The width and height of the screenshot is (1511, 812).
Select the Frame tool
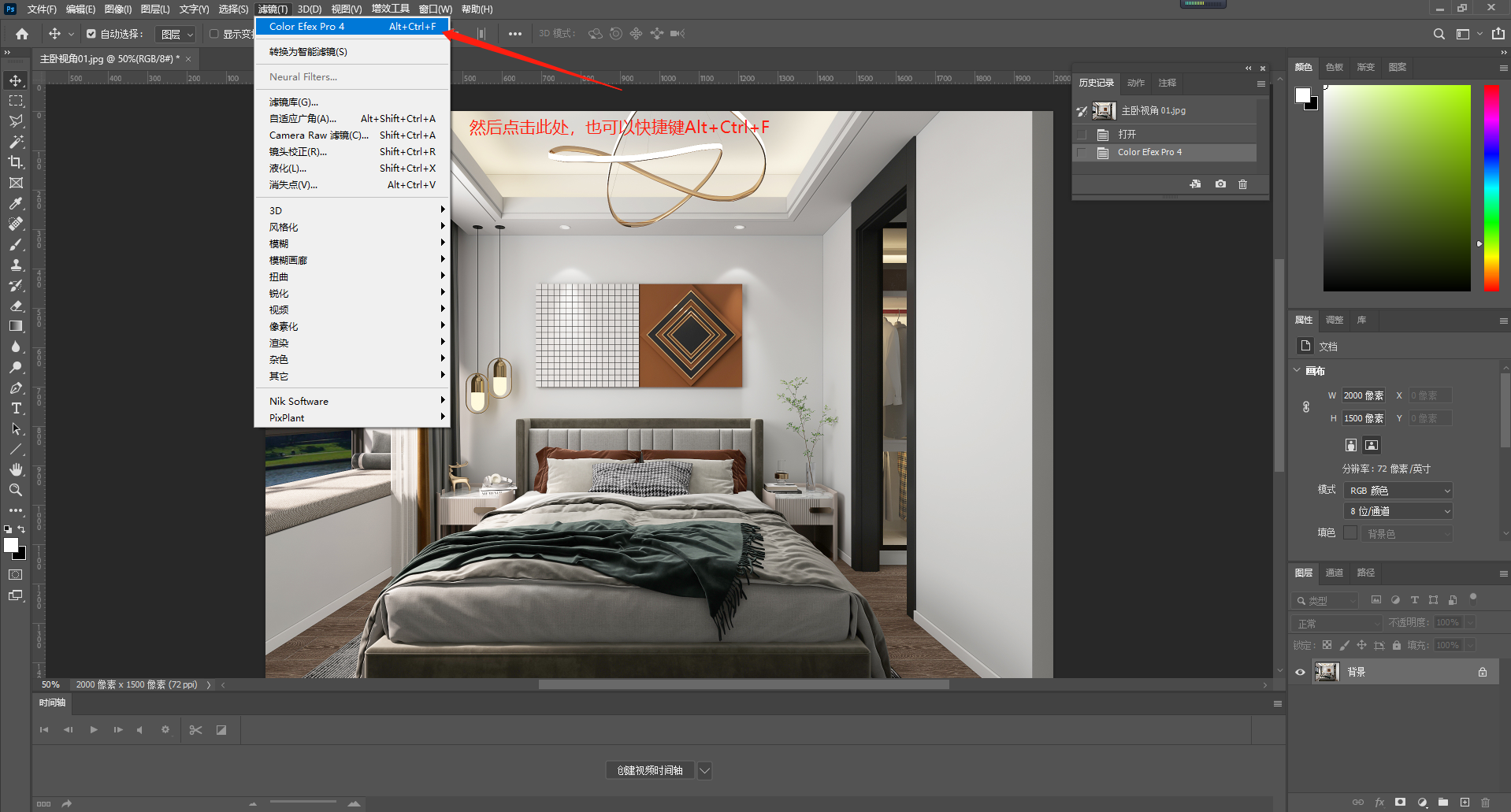point(16,183)
